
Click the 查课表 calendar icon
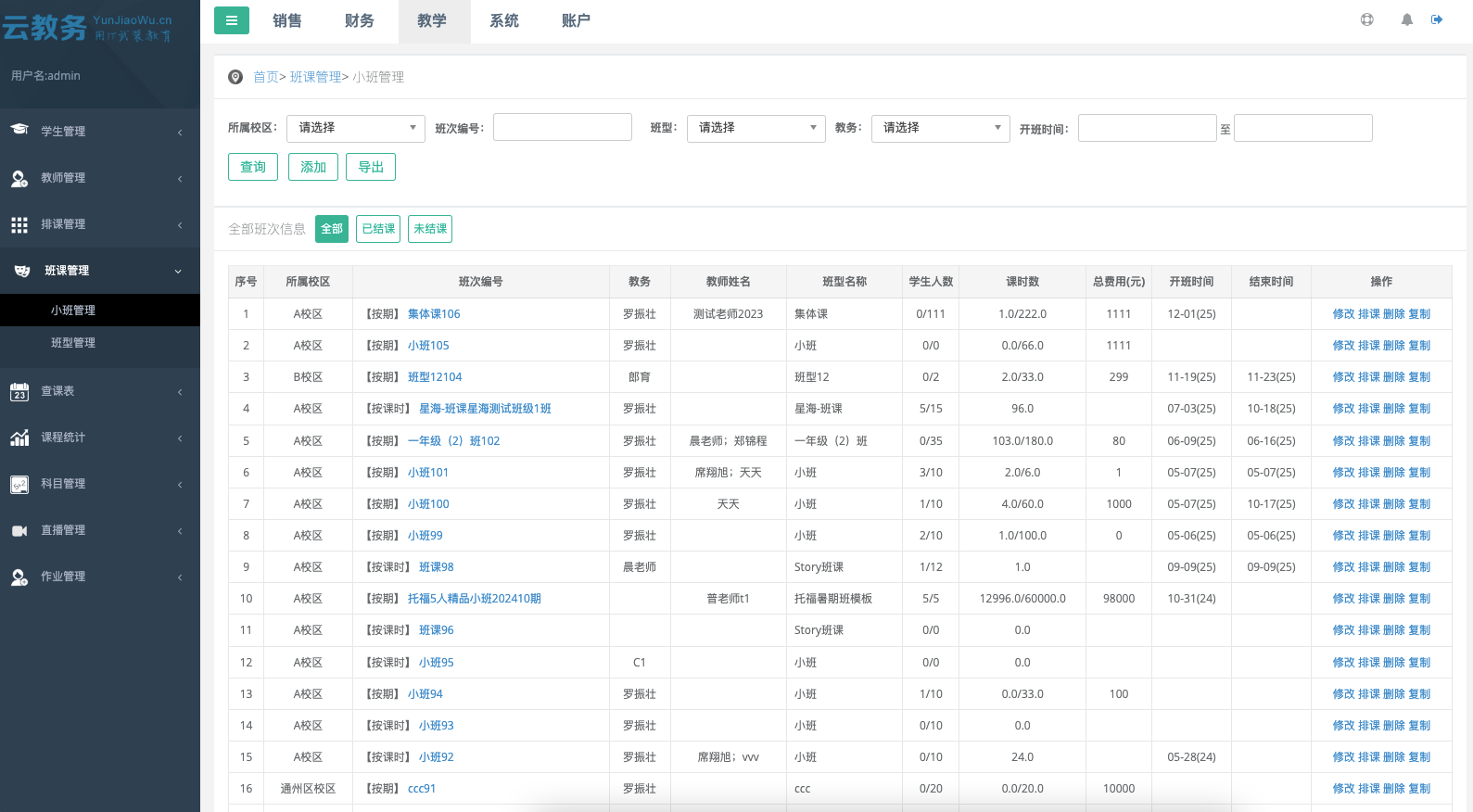(x=19, y=392)
